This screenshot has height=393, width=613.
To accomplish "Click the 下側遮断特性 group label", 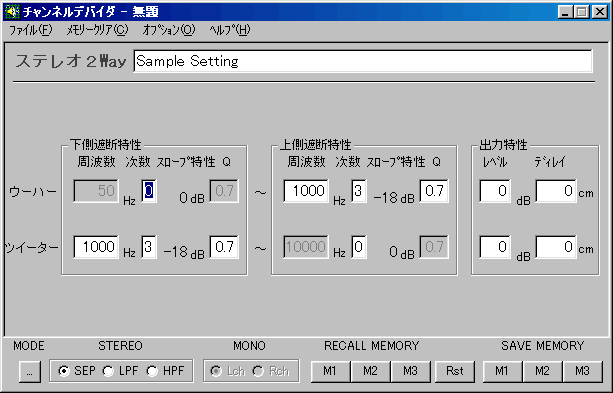I will [x=106, y=145].
